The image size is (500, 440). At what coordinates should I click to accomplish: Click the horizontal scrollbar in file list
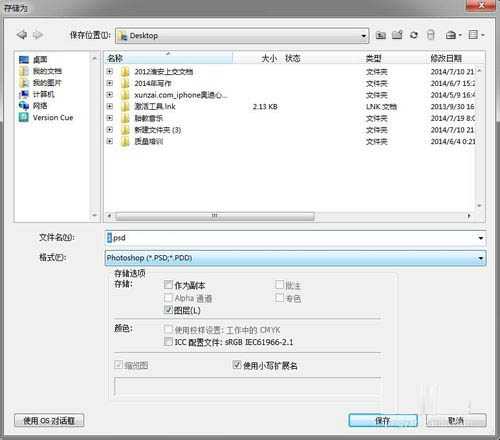[215, 216]
